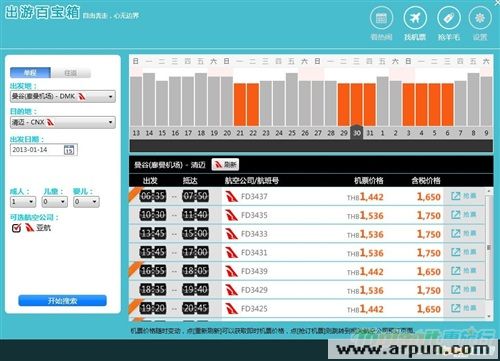The width and height of the screenshot is (500, 361).
Task: Click the 出发日期 date input field
Action: (x=37, y=150)
